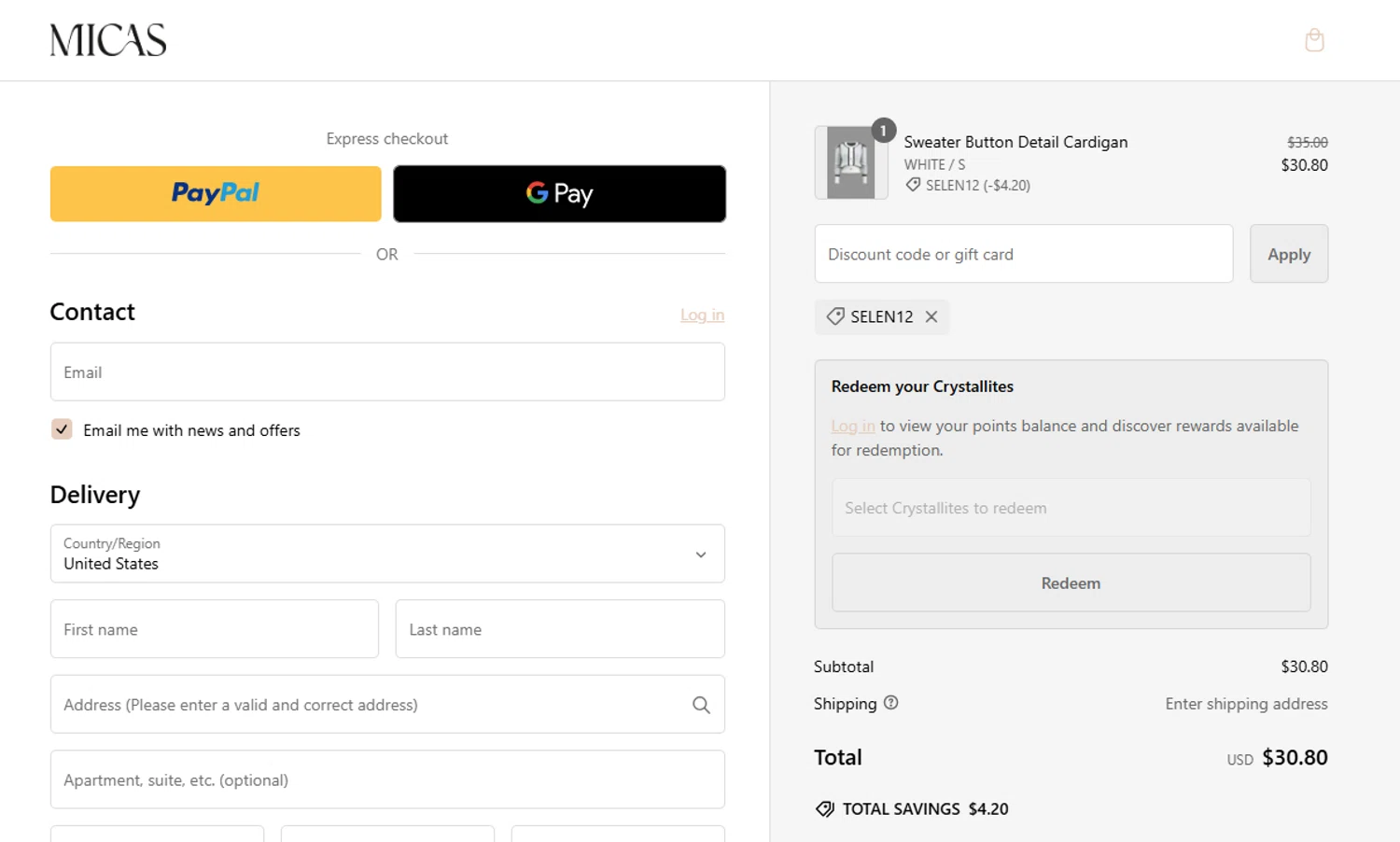Screen dimensions: 1400x842
Task: Click the shipping help question mark icon
Action: (x=891, y=703)
